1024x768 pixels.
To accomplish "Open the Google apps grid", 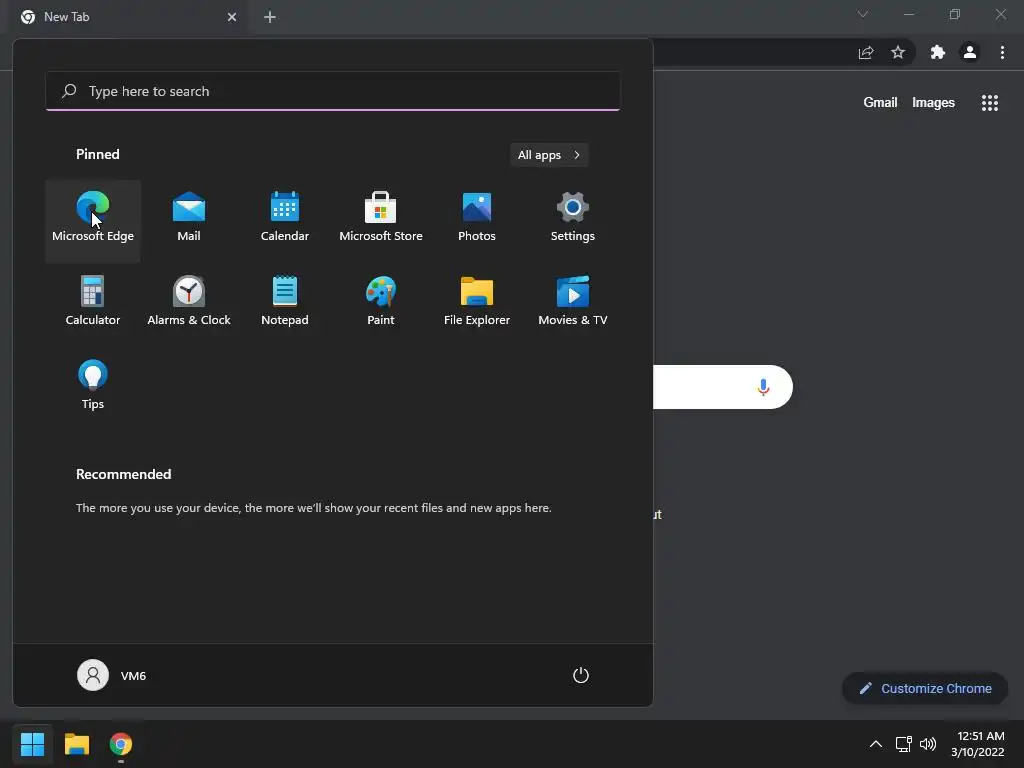I will click(x=989, y=103).
